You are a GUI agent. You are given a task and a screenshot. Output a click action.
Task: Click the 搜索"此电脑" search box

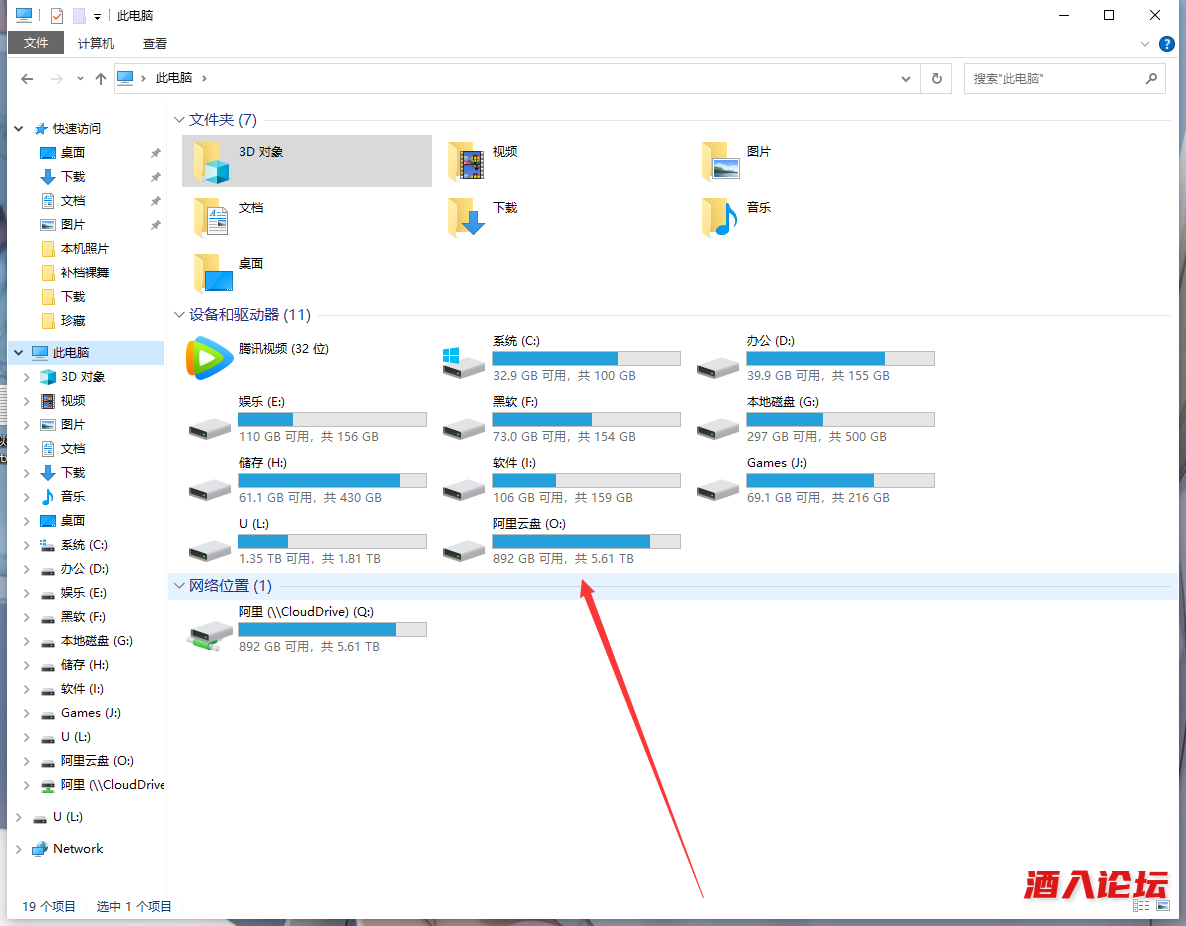(x=1055, y=78)
